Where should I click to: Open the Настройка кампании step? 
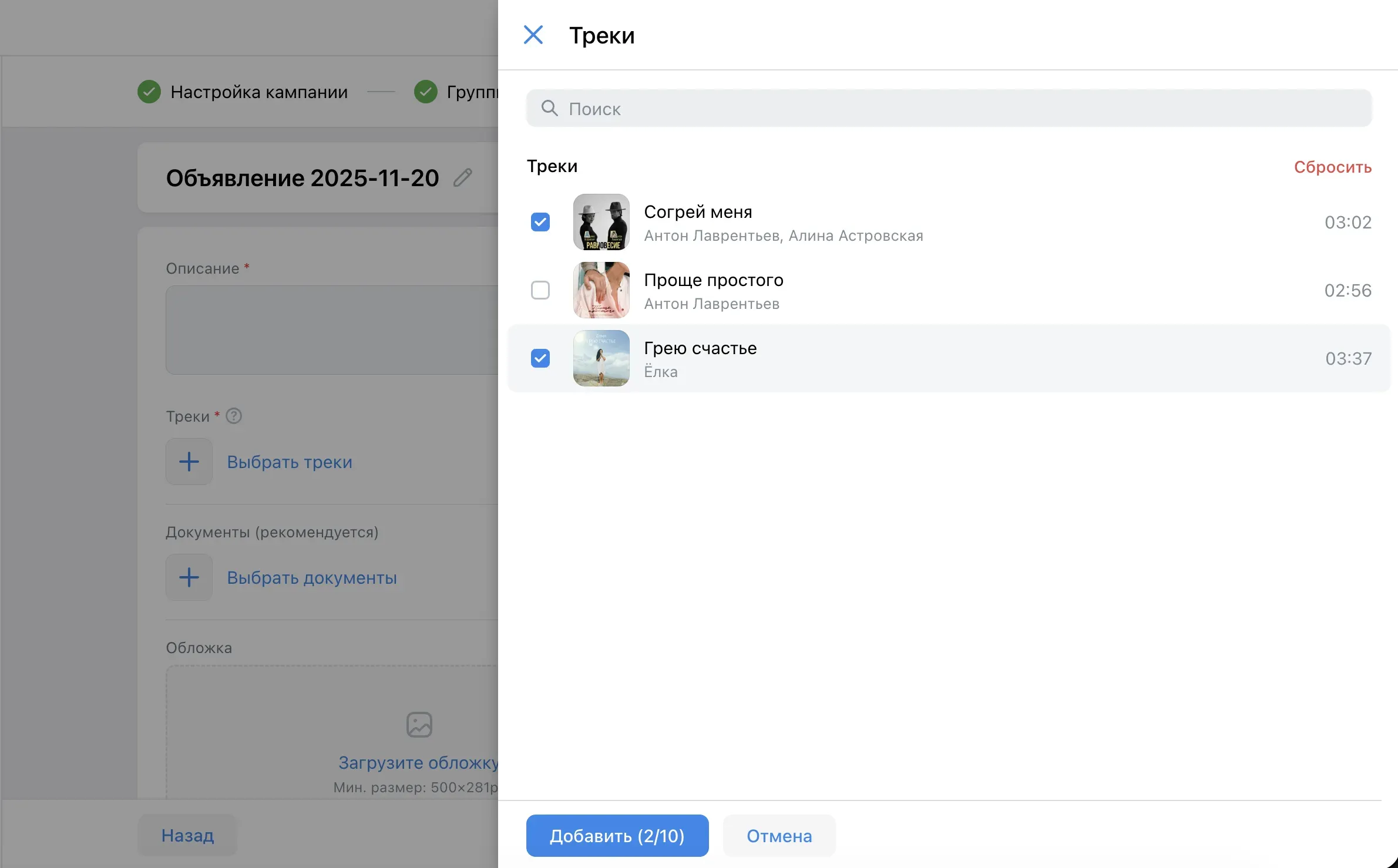[258, 92]
